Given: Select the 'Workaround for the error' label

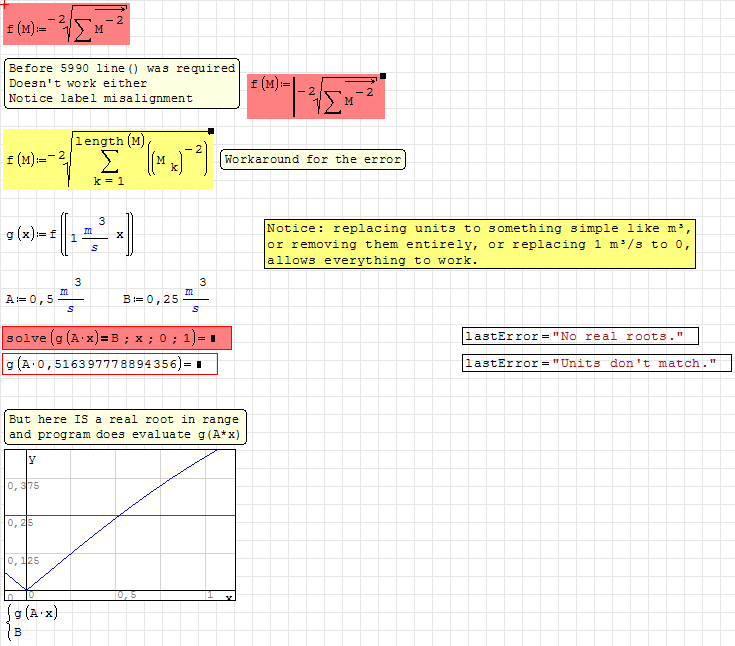Looking at the screenshot, I should coord(312,160).
